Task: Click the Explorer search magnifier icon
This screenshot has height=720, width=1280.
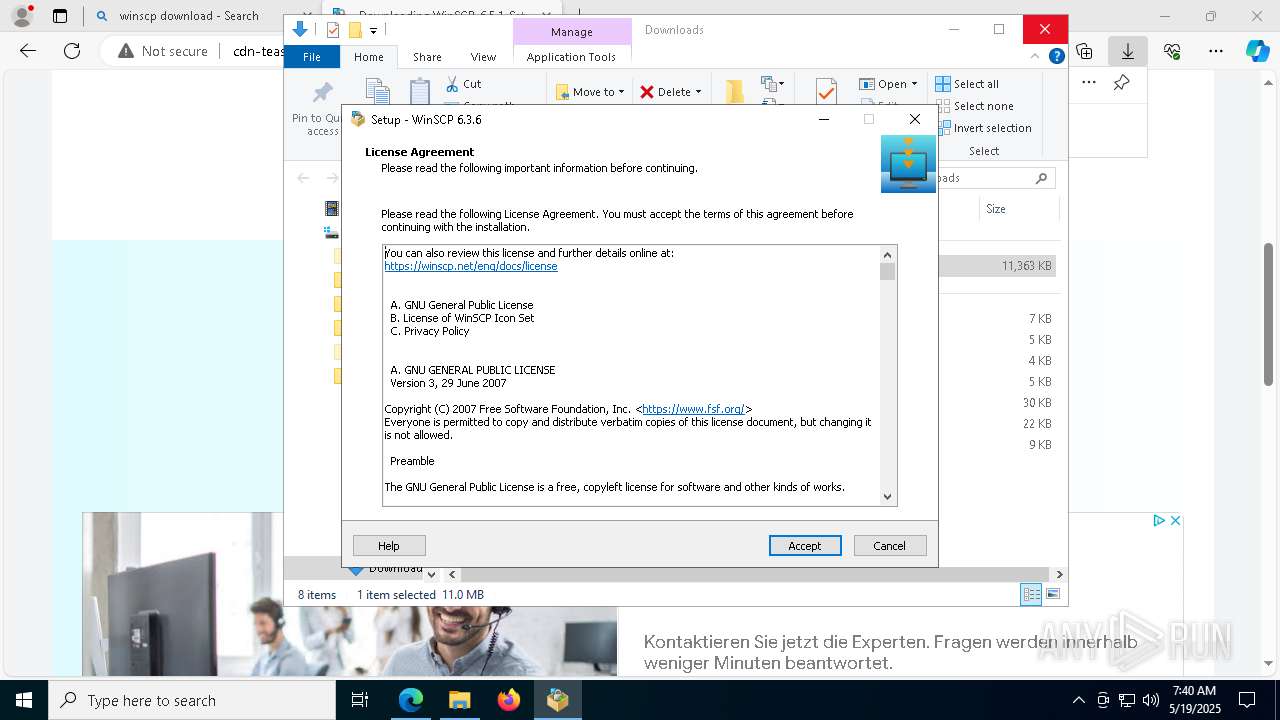Action: [1041, 178]
